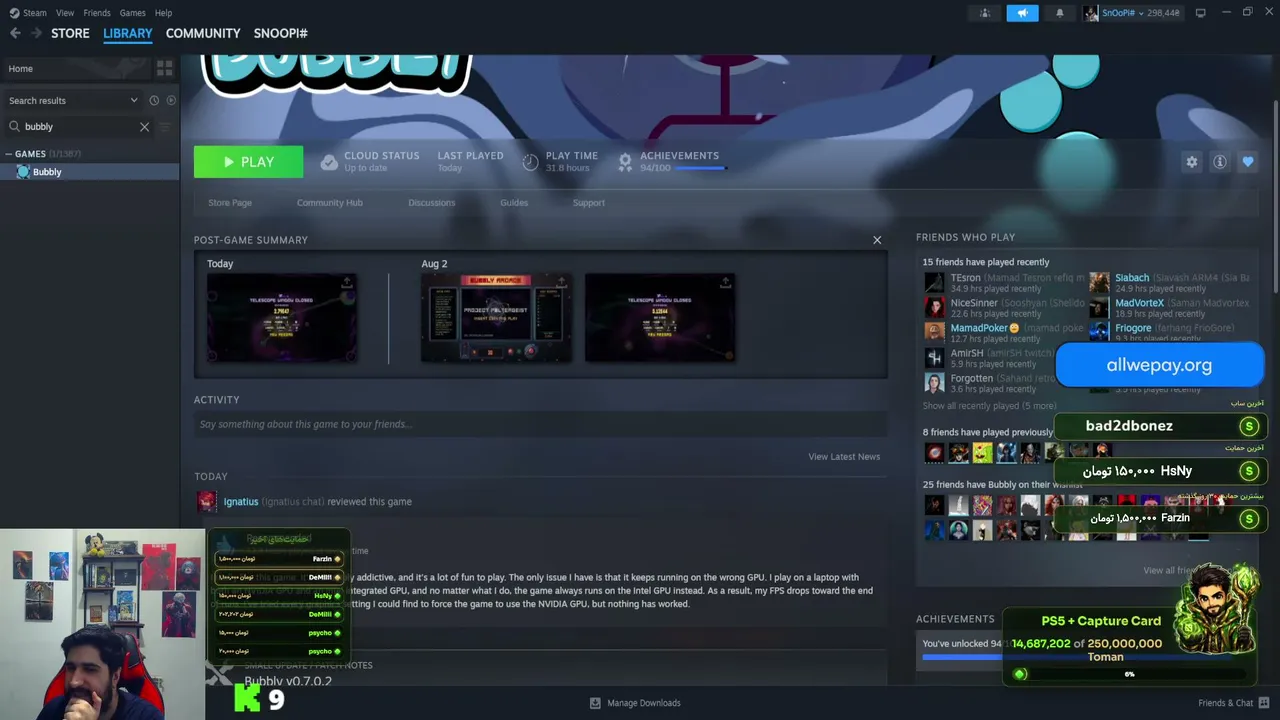Sort library by recent activity clock icon
Image resolution: width=1280 pixels, height=720 pixels.
[154, 100]
